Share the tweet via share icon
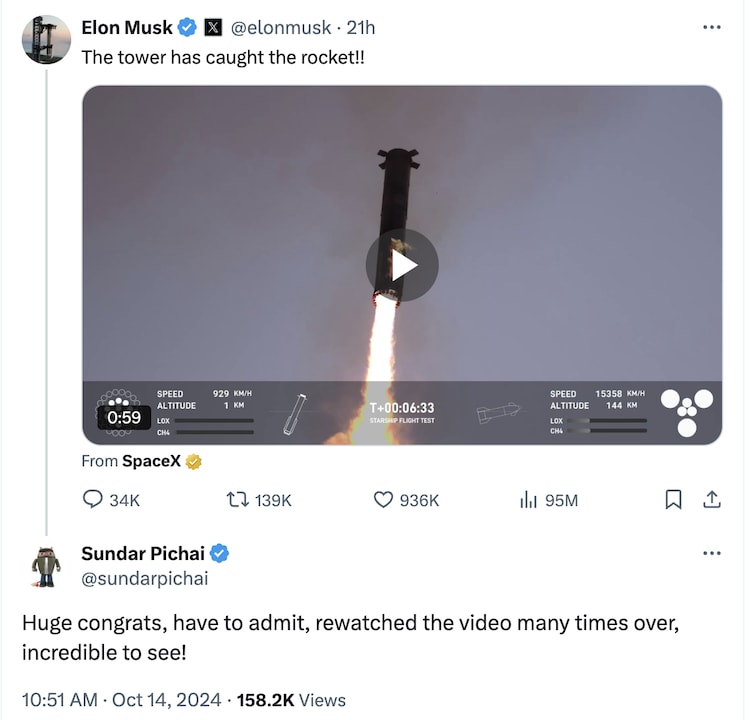 click(x=712, y=499)
